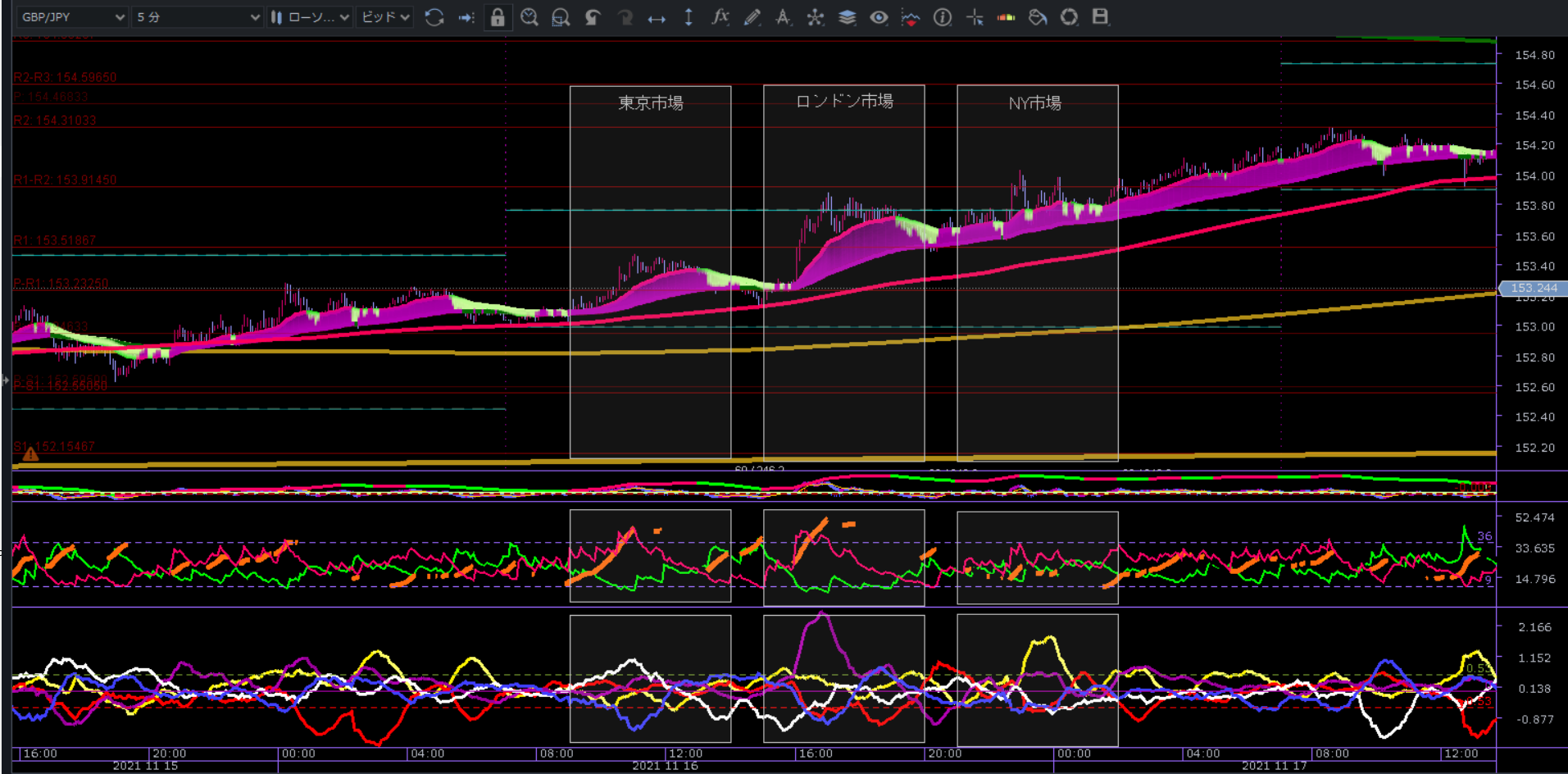Image resolution: width=1568 pixels, height=774 pixels.
Task: Open the GBP/JPY currency pair dropdown
Action: [72, 17]
